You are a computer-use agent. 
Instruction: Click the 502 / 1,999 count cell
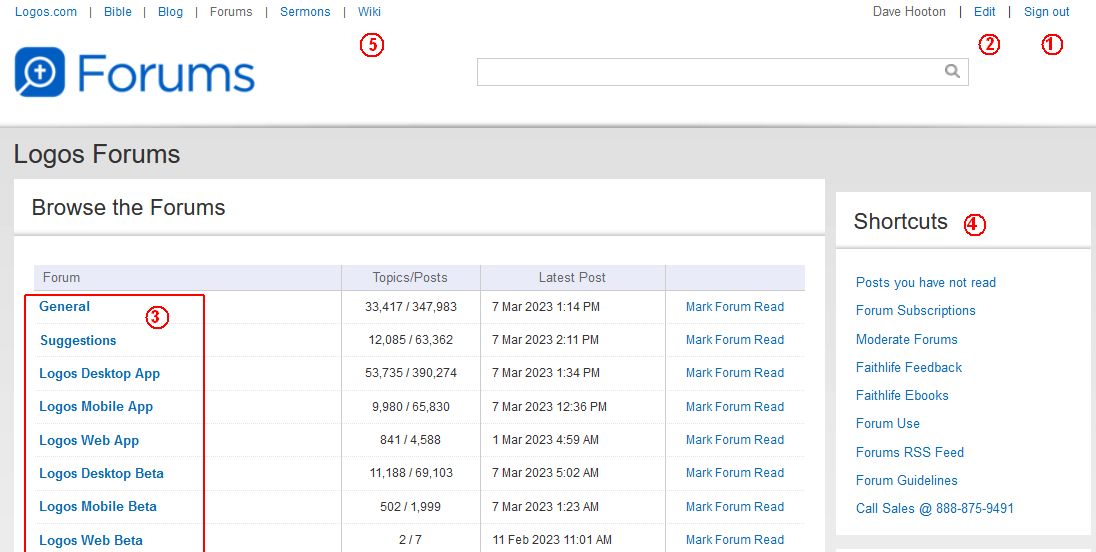411,507
